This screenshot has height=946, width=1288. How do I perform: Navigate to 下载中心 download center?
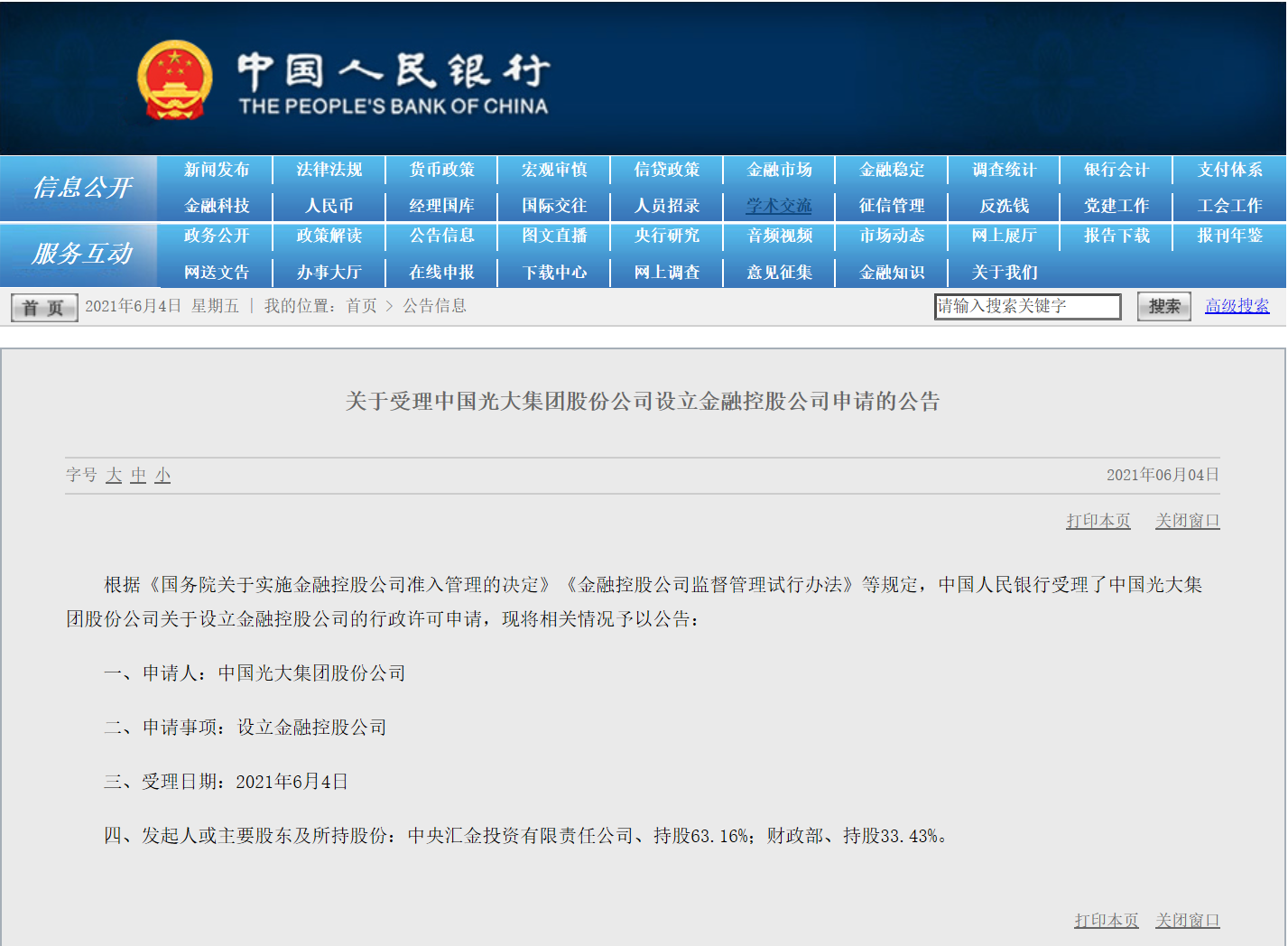click(554, 273)
